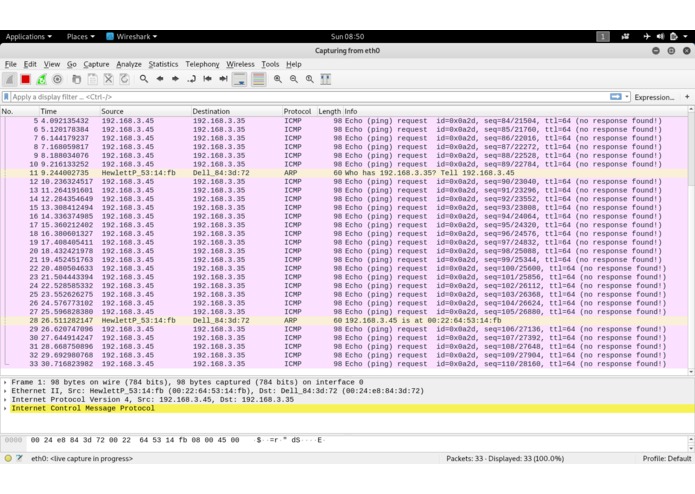Open the Wireless menu
The image size is (695, 494).
coord(240,64)
